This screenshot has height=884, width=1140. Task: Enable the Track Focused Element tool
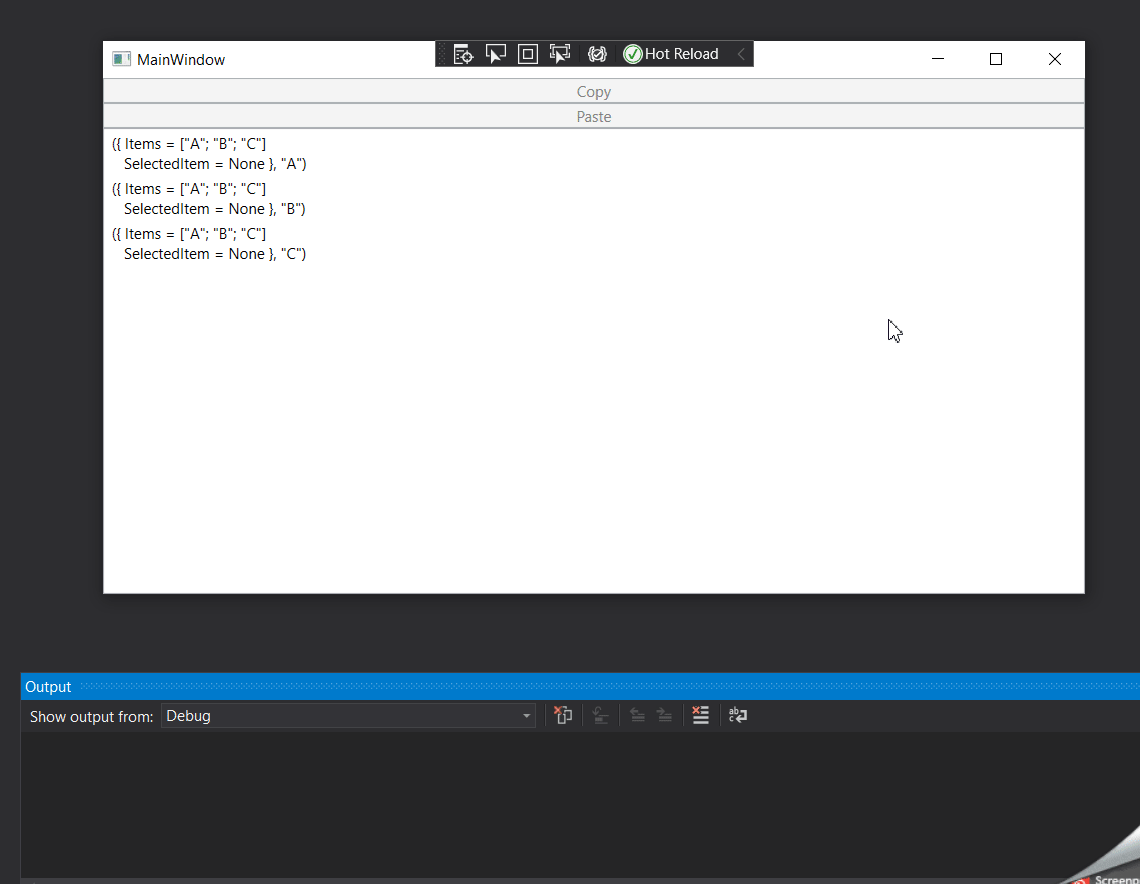click(560, 54)
